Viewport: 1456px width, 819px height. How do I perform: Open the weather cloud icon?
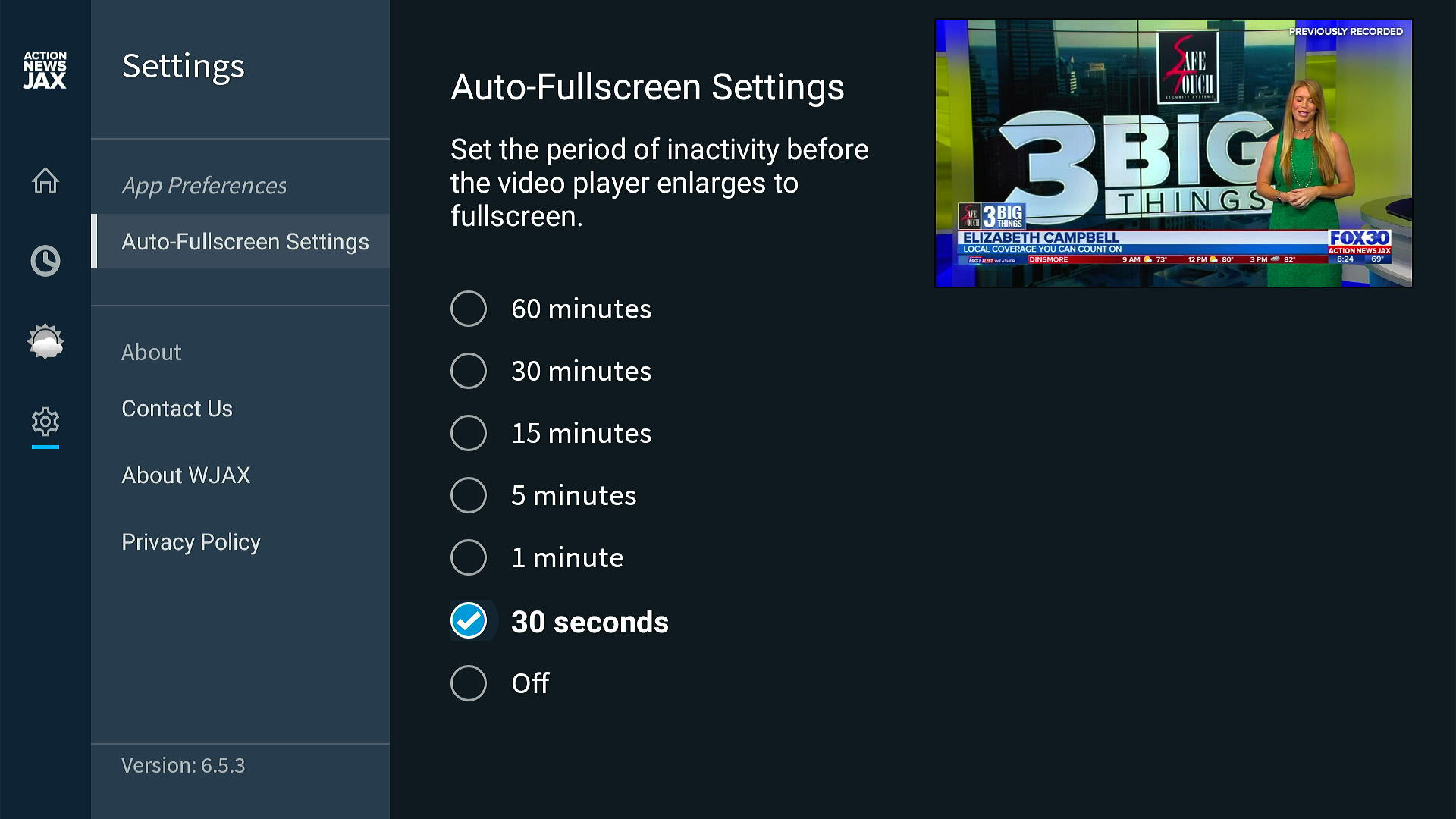point(45,341)
